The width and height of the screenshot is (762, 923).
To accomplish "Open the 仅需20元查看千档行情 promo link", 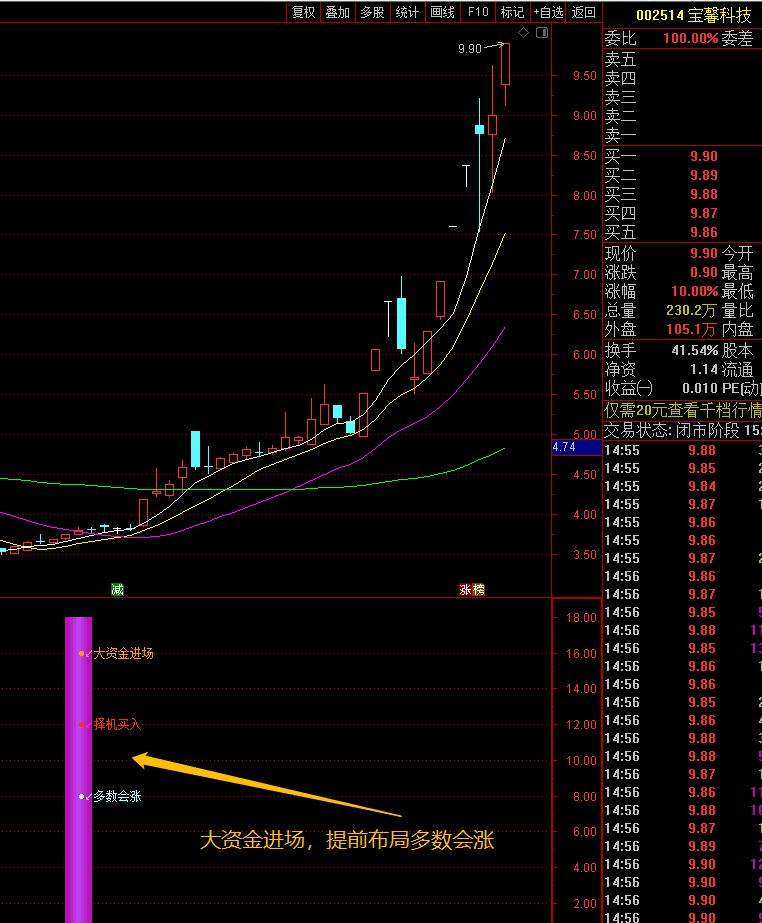I will pyautogui.click(x=683, y=410).
